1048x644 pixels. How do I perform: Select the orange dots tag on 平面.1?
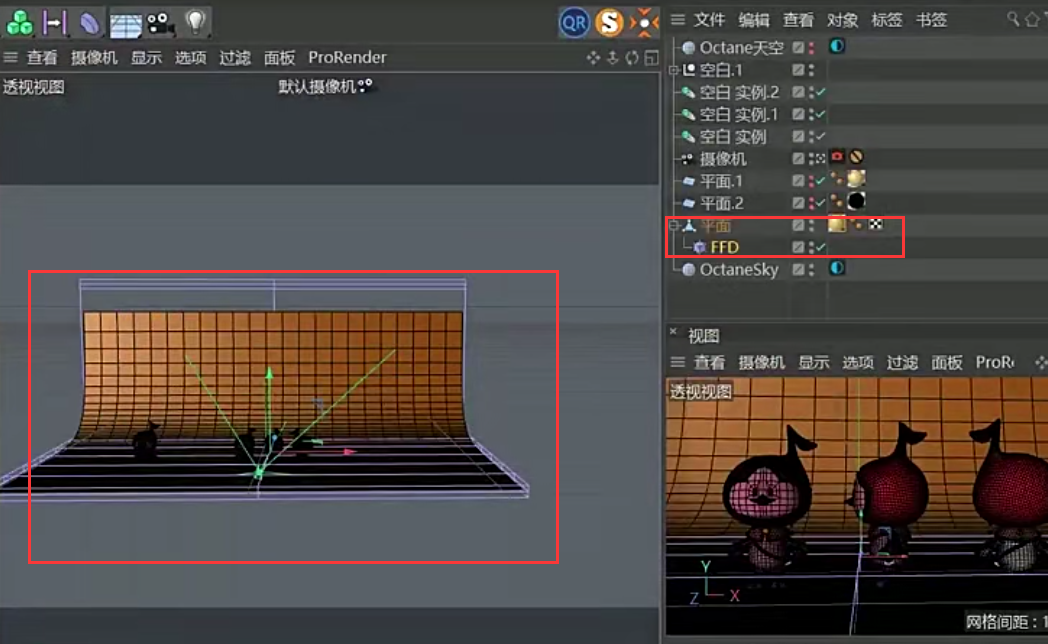pyautogui.click(x=837, y=178)
